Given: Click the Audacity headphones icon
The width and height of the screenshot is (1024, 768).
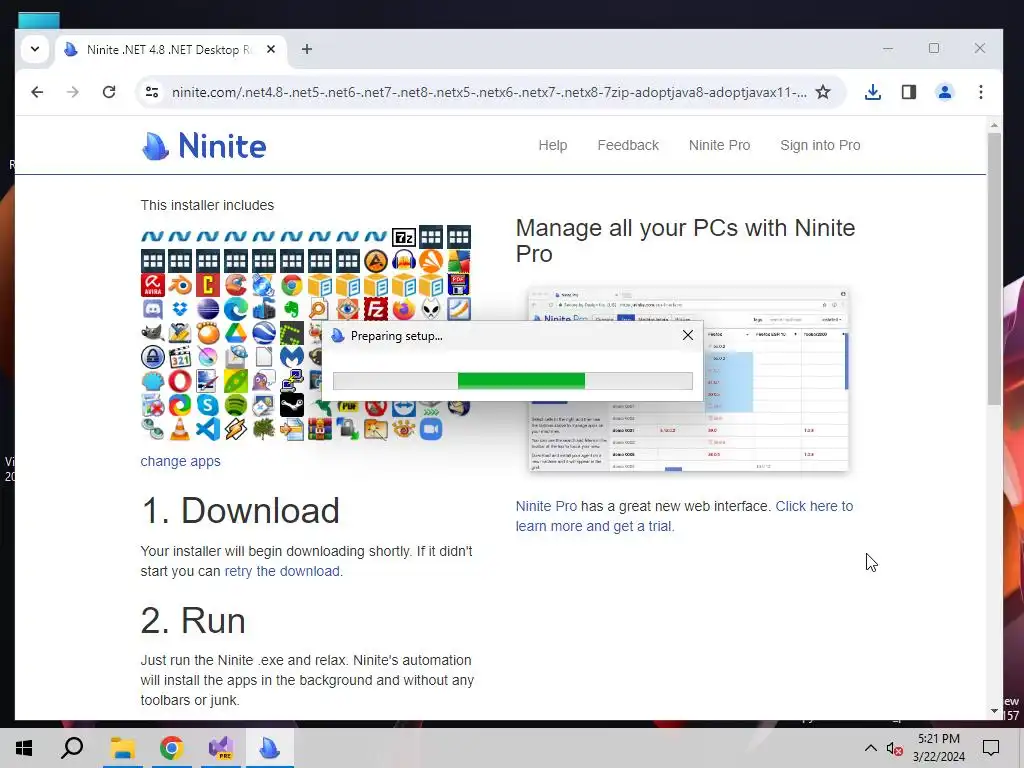Looking at the screenshot, I should click(404, 261).
